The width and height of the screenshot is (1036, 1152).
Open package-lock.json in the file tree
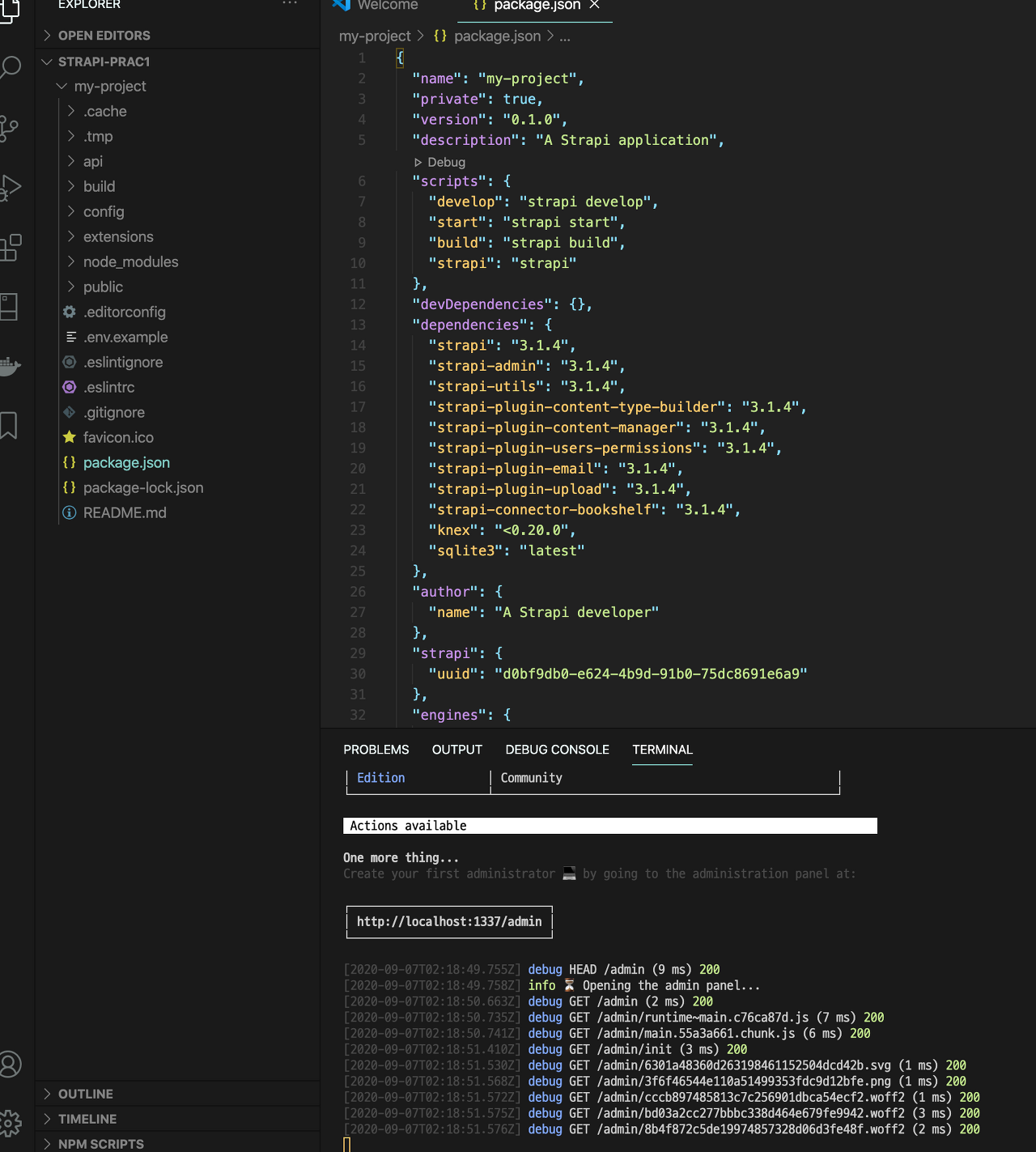[x=143, y=487]
